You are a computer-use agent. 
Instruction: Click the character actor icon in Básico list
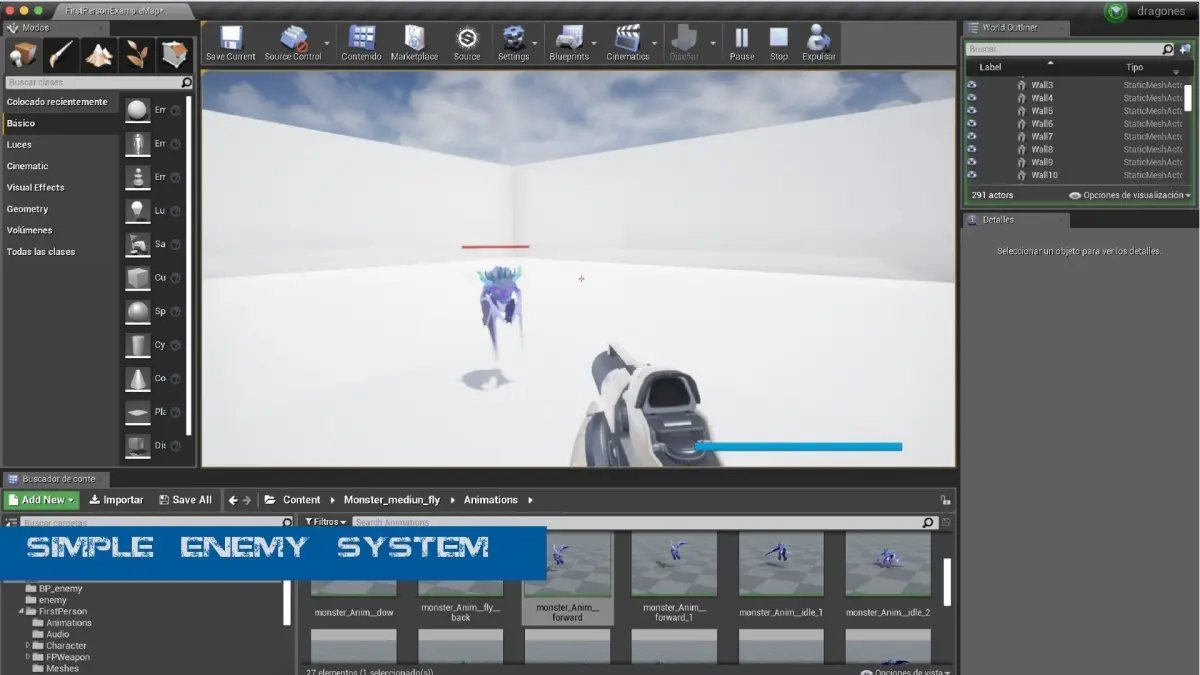[x=137, y=144]
